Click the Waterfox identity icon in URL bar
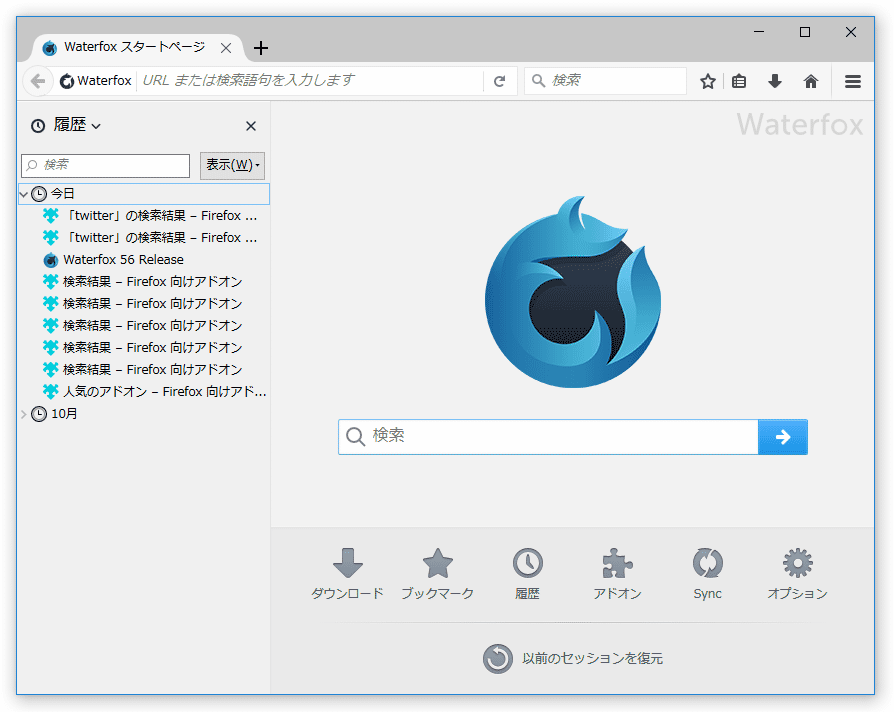This screenshot has width=894, height=712. (x=67, y=82)
